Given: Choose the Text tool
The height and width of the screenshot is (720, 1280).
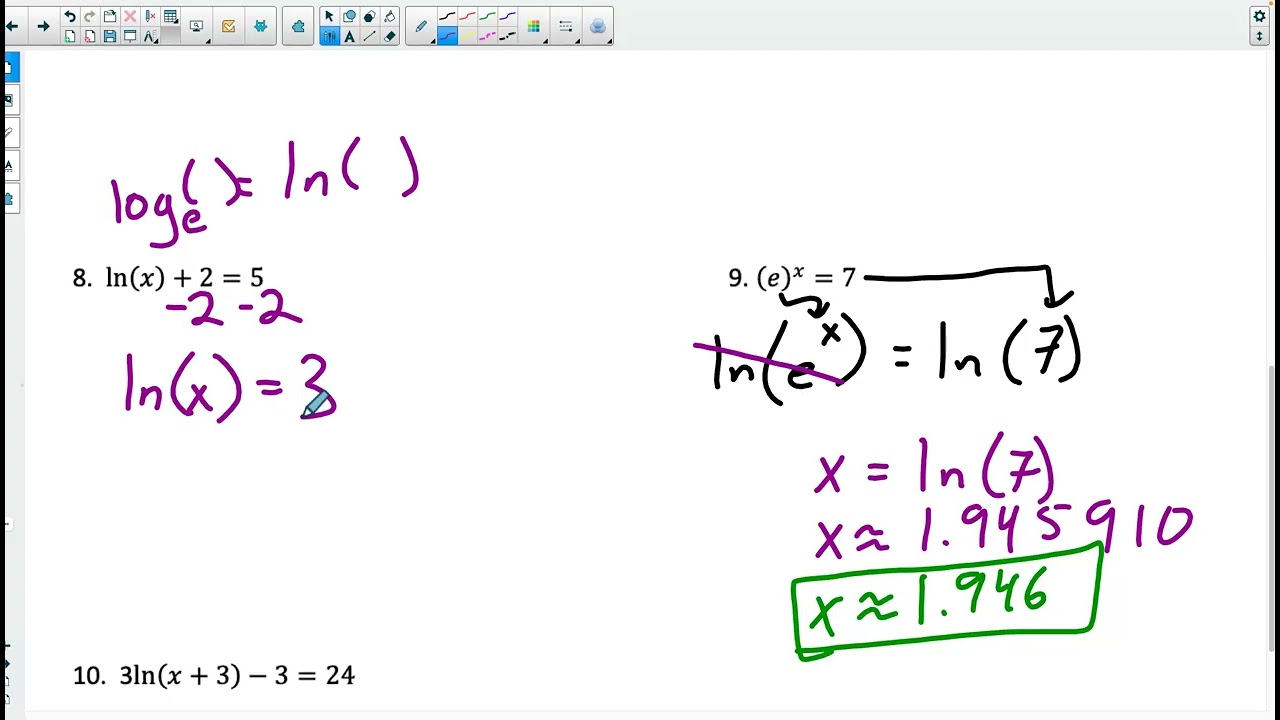Looking at the screenshot, I should pos(349,36).
